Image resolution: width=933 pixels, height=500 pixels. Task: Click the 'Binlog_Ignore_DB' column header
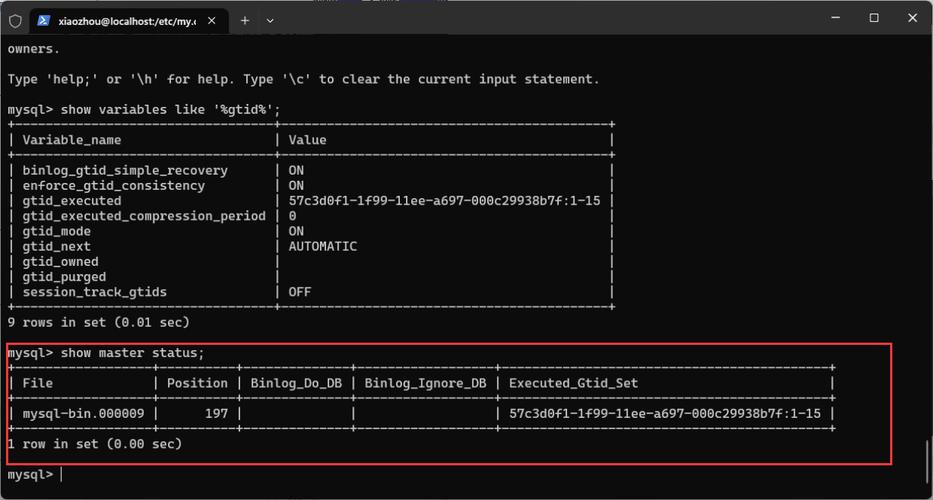[425, 383]
